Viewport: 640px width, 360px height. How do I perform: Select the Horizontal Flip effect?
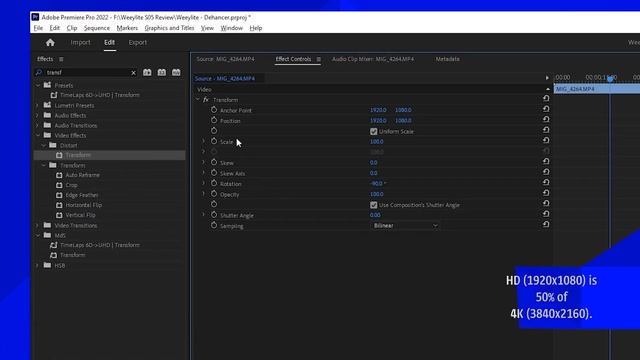[x=84, y=205]
